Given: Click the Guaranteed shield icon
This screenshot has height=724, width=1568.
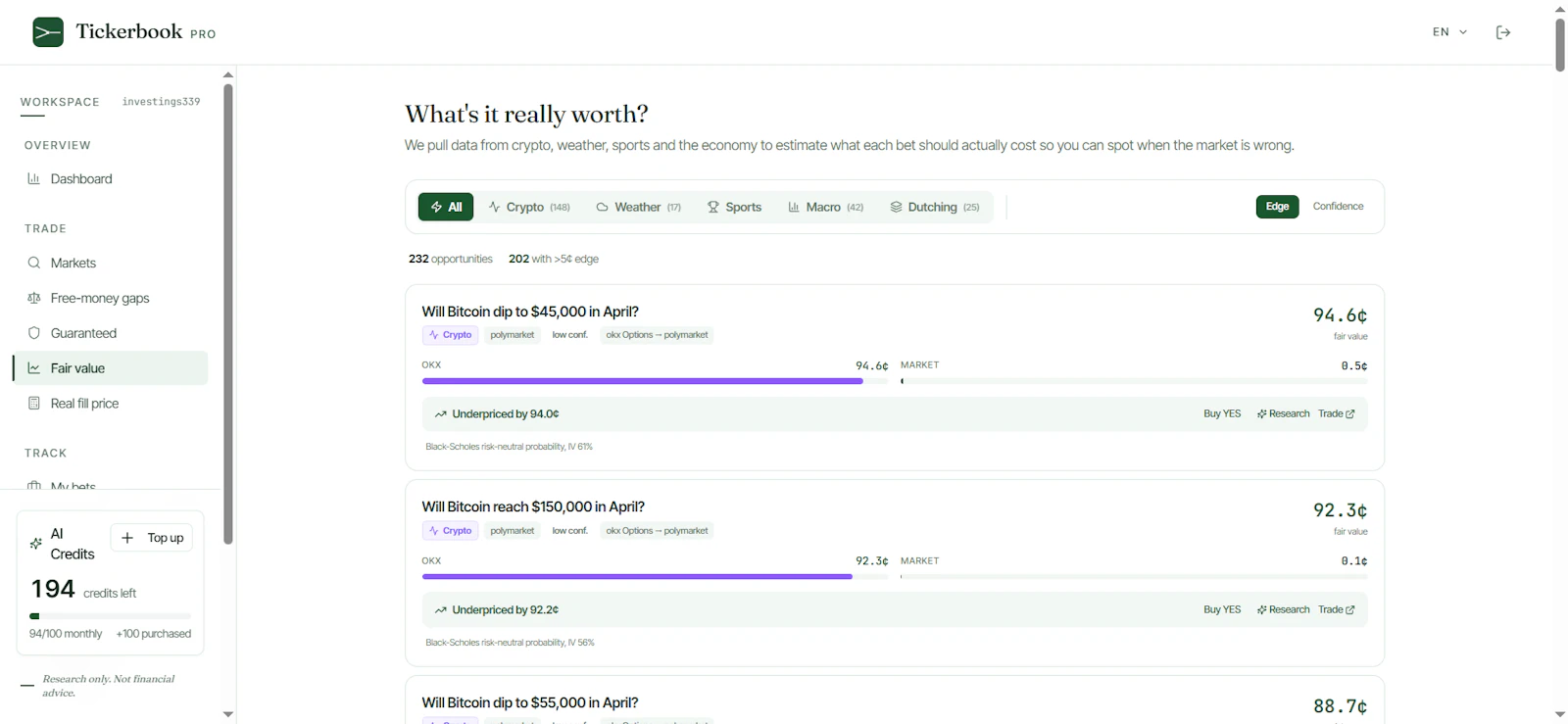Looking at the screenshot, I should click(x=34, y=333).
